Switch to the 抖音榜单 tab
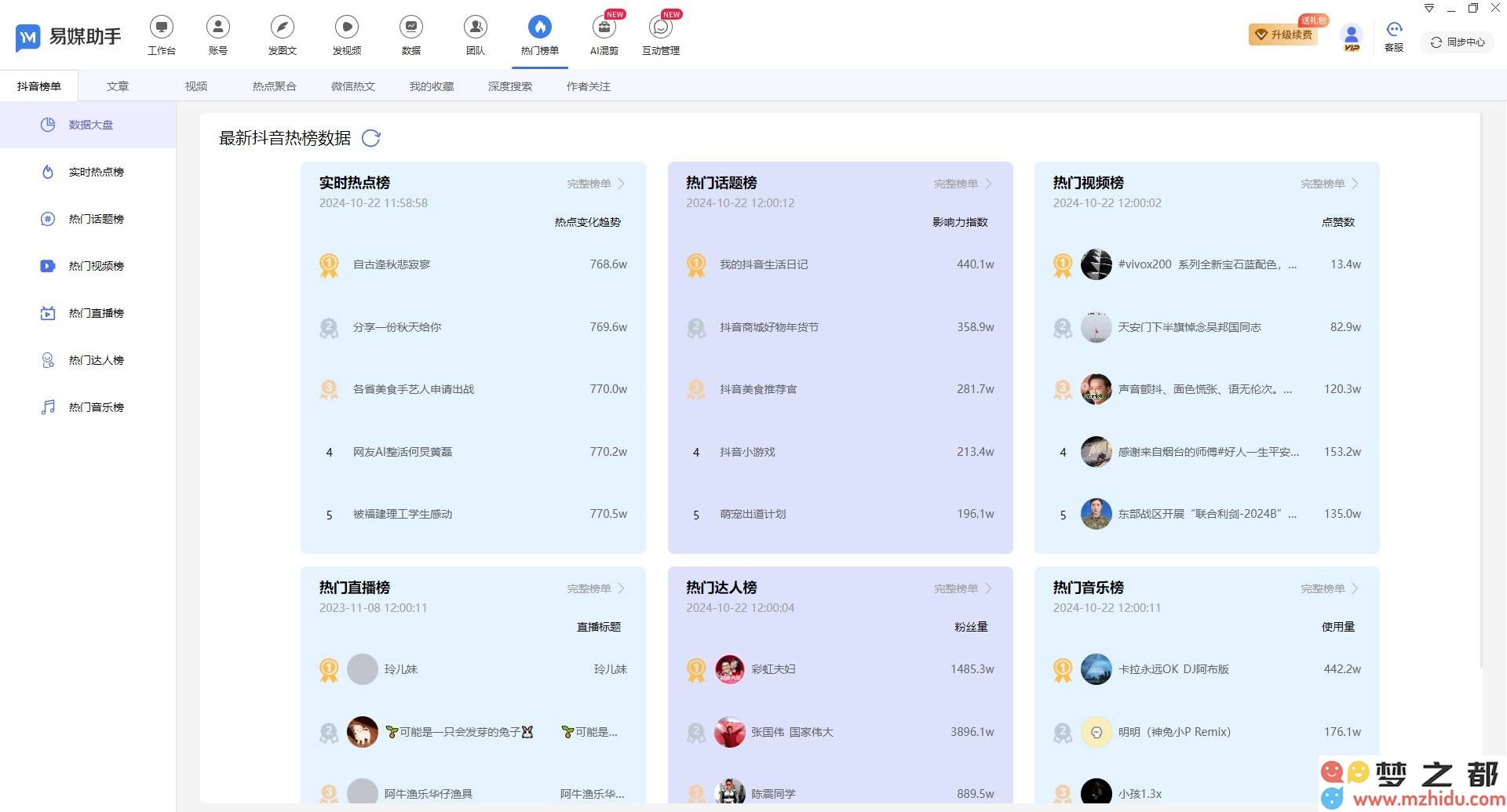The height and width of the screenshot is (812, 1507). click(39, 86)
